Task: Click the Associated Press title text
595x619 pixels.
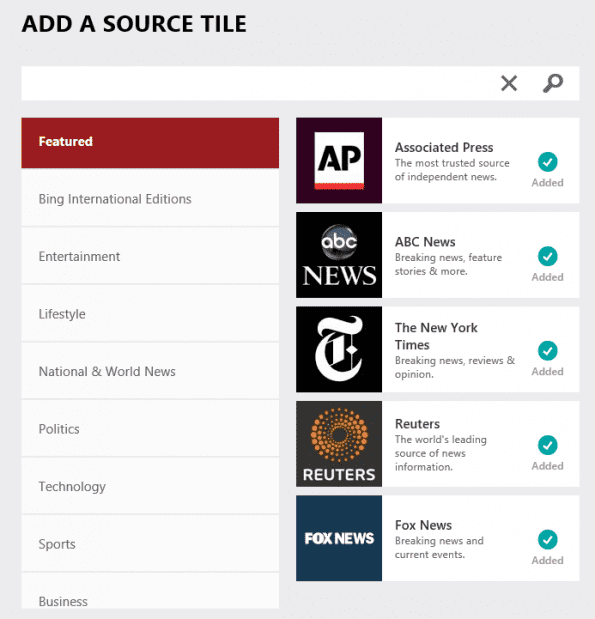Action: [x=444, y=147]
